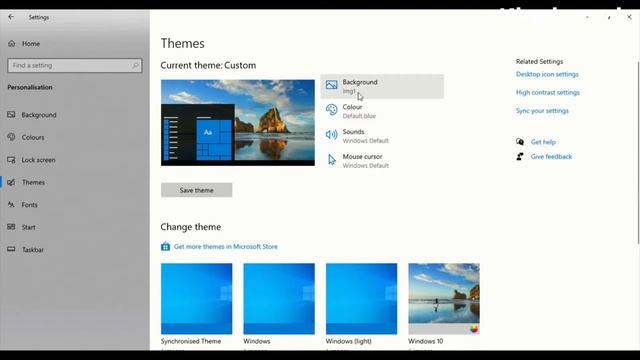Click the Lock screen icon in the sidebar
This screenshot has height=360, width=640.
pyautogui.click(x=11, y=160)
